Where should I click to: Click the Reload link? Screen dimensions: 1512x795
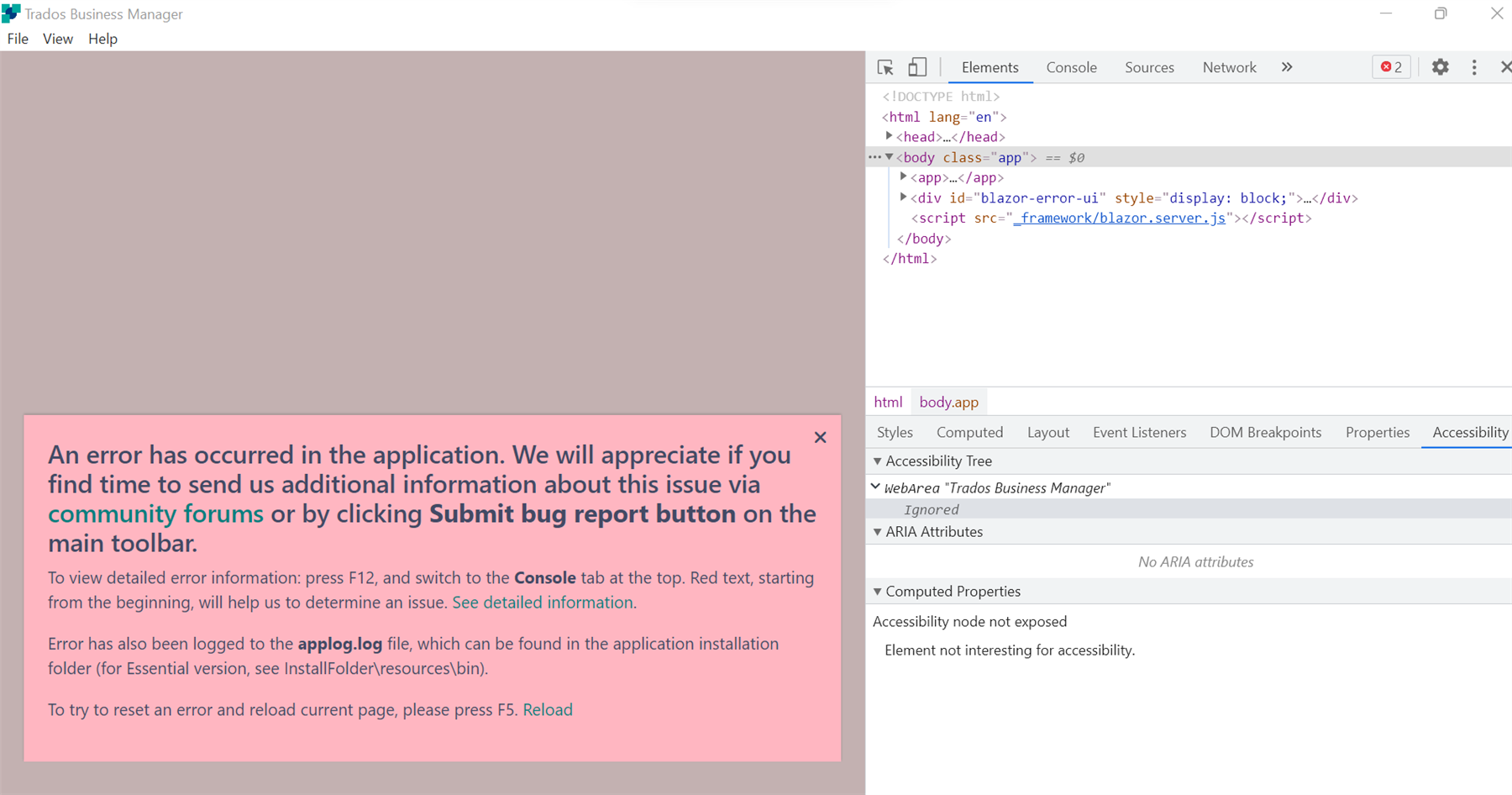[x=548, y=710]
